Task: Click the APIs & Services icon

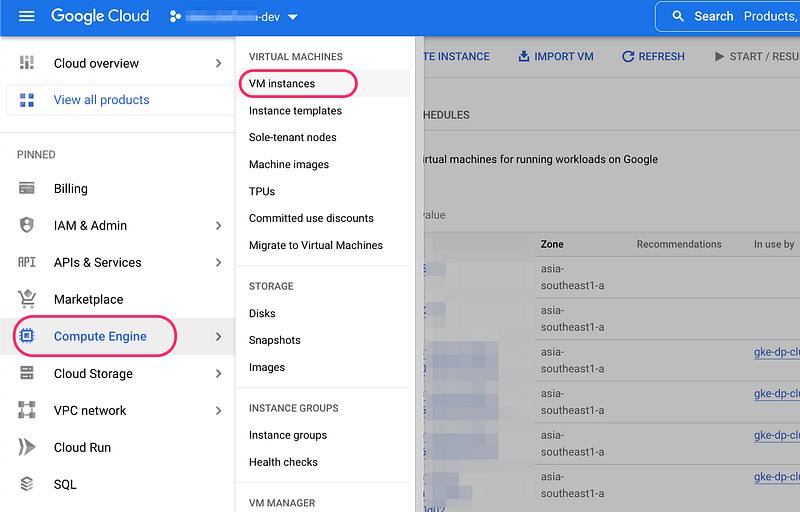Action: 27,263
